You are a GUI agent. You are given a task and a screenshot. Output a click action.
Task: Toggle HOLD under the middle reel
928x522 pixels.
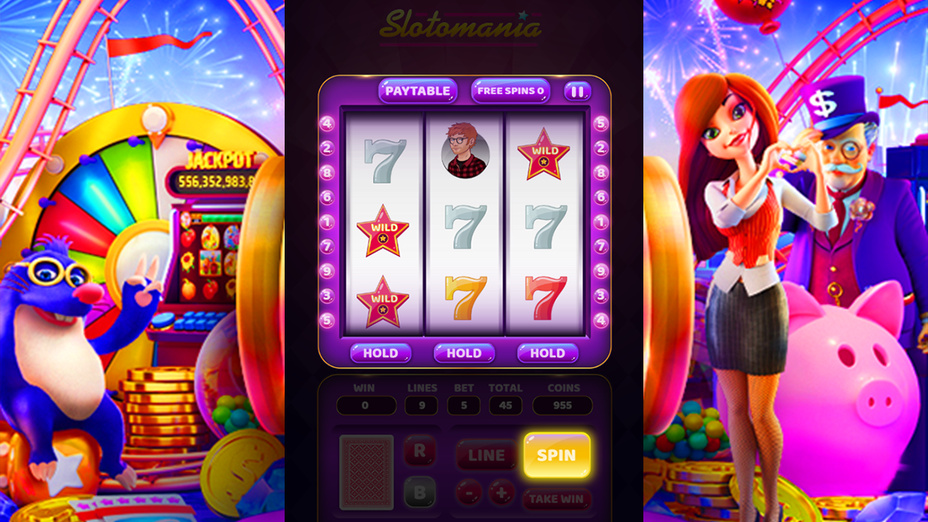tap(464, 353)
